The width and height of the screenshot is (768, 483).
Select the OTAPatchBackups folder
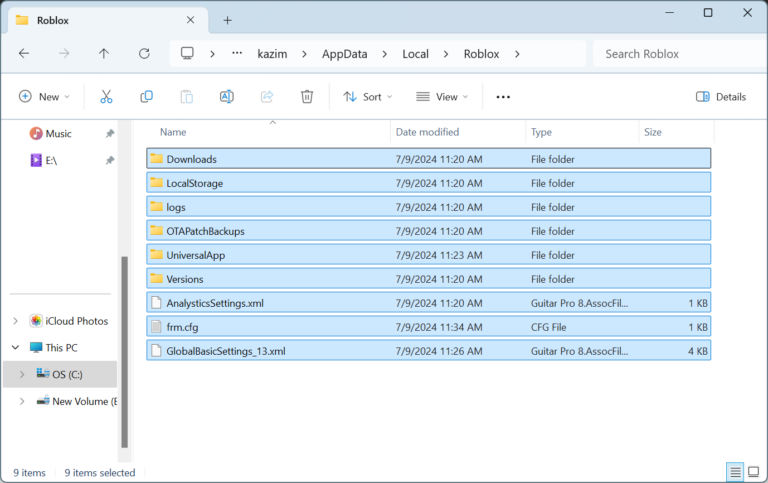[429, 231]
